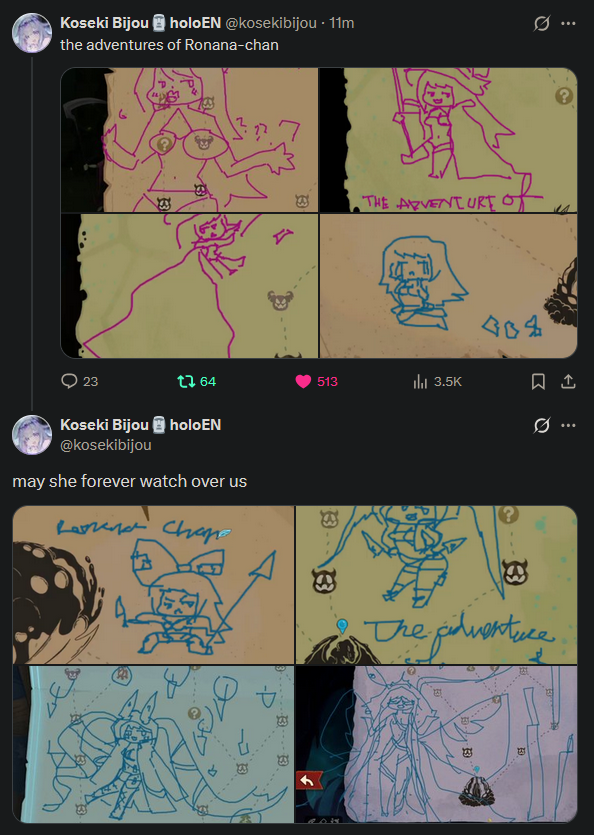The width and height of the screenshot is (594, 835).
Task: Click the Grok icon on first post
Action: pyautogui.click(x=542, y=23)
